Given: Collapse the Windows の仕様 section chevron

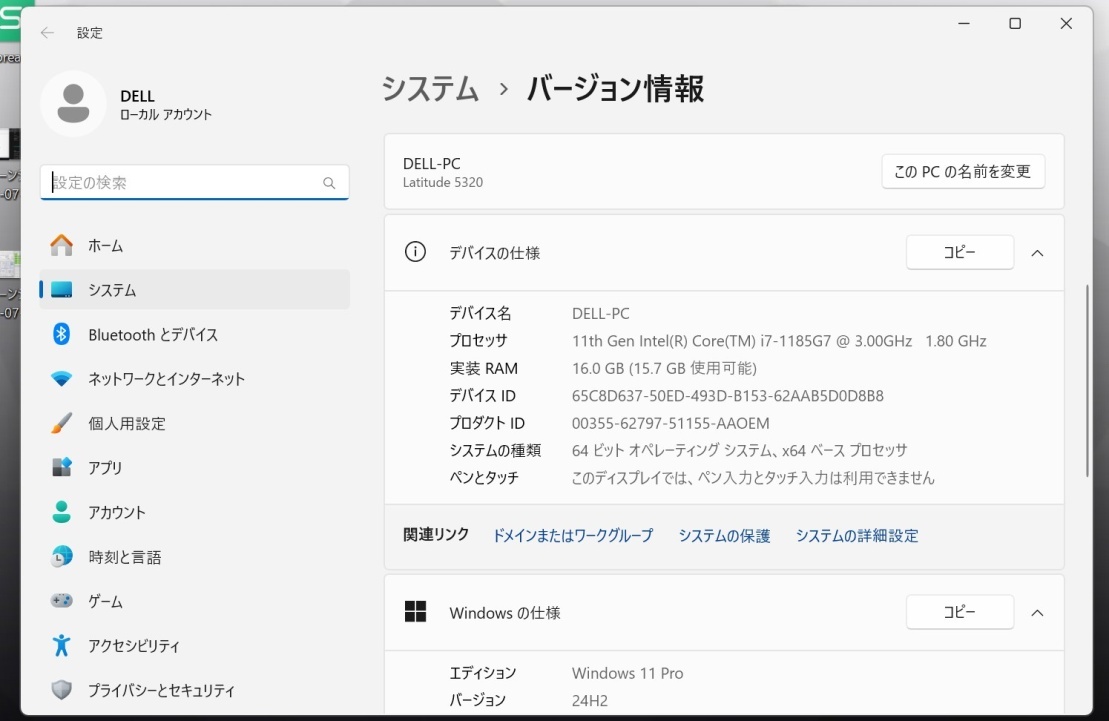Looking at the screenshot, I should pyautogui.click(x=1037, y=613).
